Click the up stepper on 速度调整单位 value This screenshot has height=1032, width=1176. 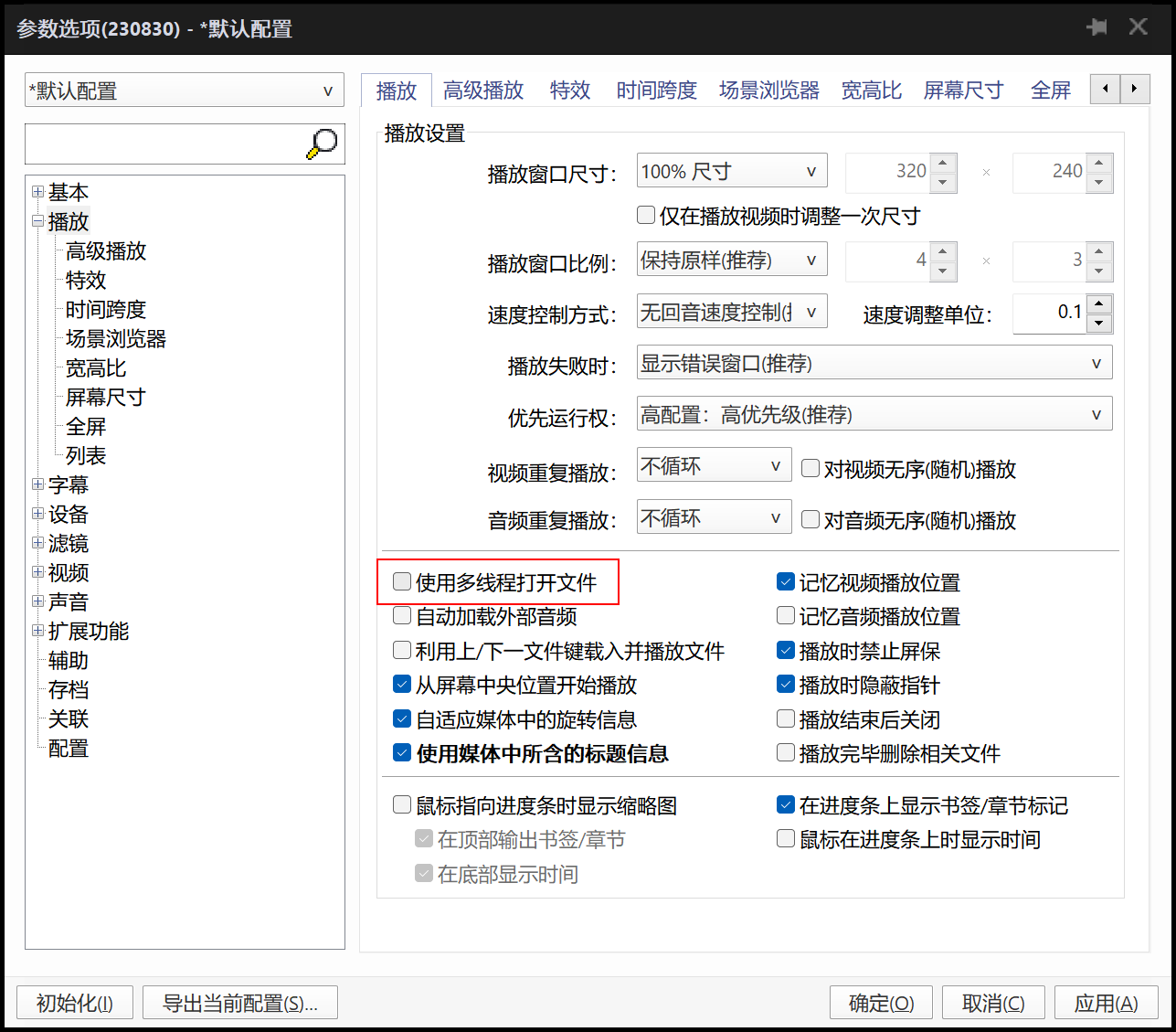click(1097, 303)
